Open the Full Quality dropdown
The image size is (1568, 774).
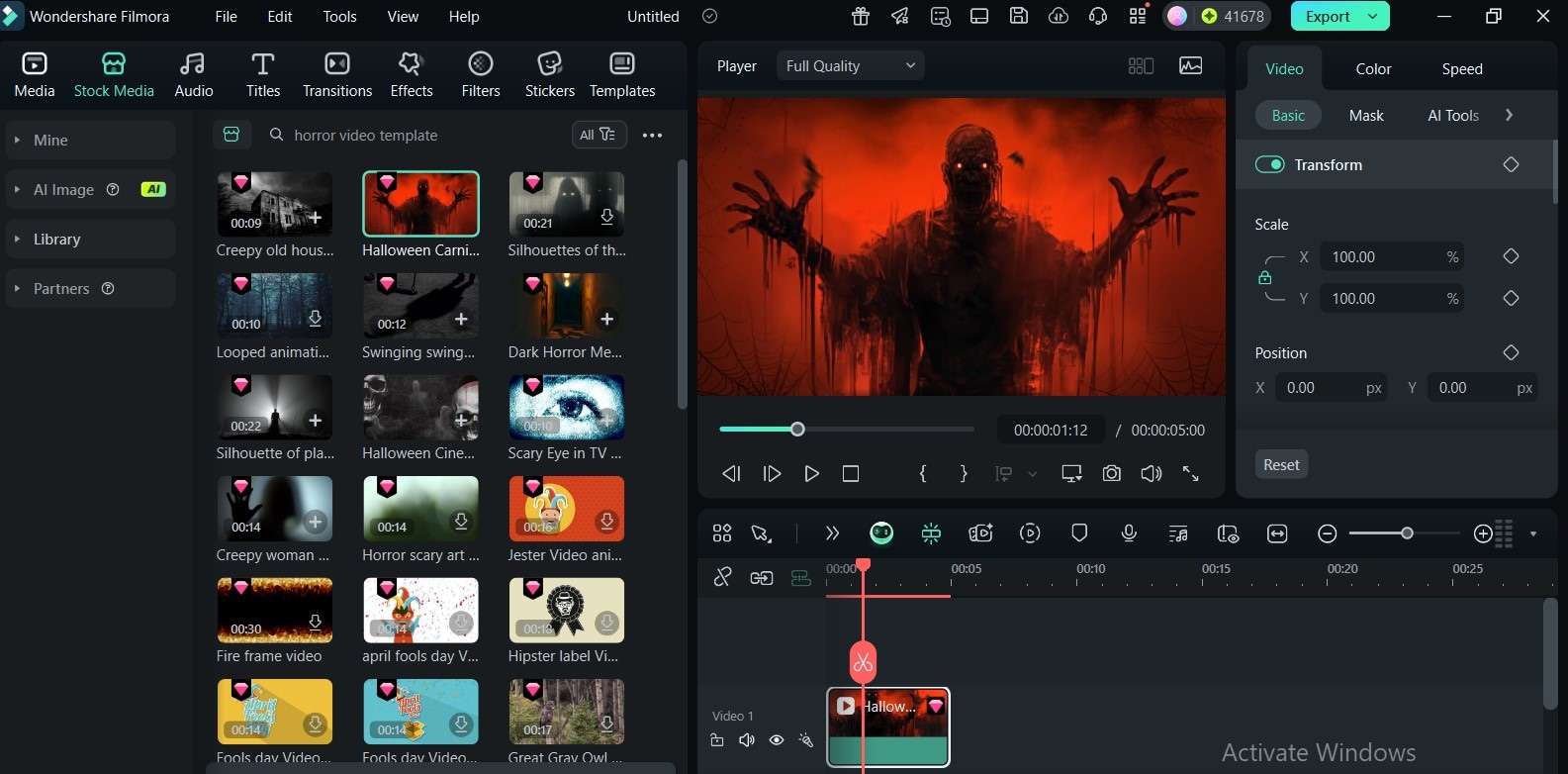tap(851, 65)
